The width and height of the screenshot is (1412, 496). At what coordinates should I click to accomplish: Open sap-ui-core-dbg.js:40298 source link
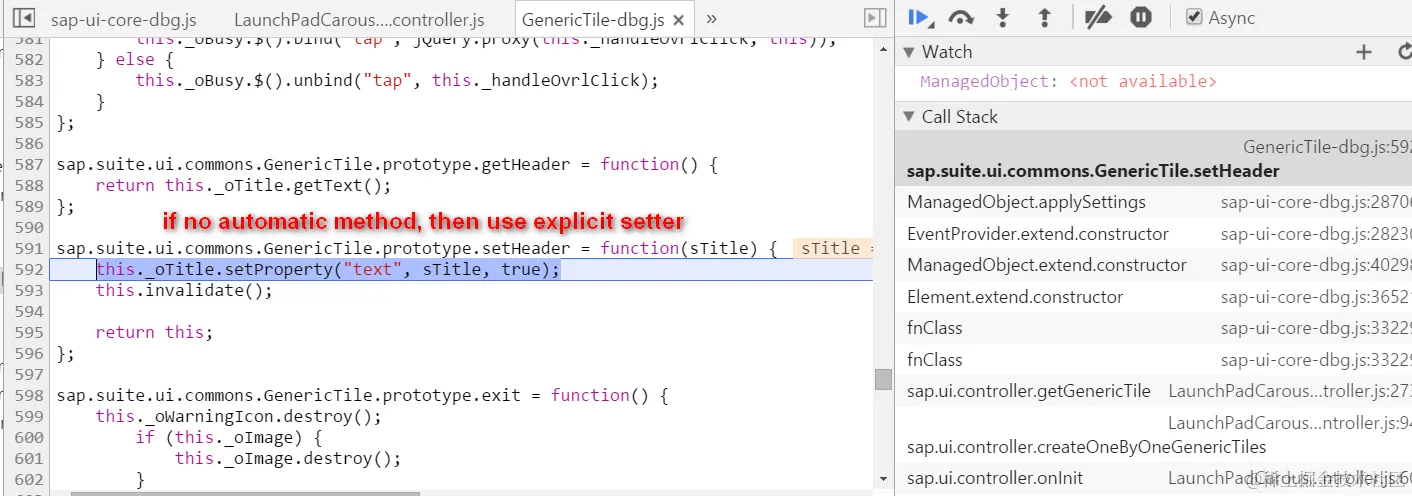tap(1316, 265)
